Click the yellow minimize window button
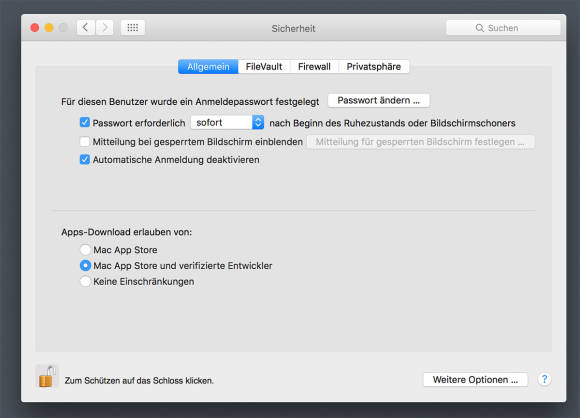This screenshot has height=418, width=580. point(49,28)
